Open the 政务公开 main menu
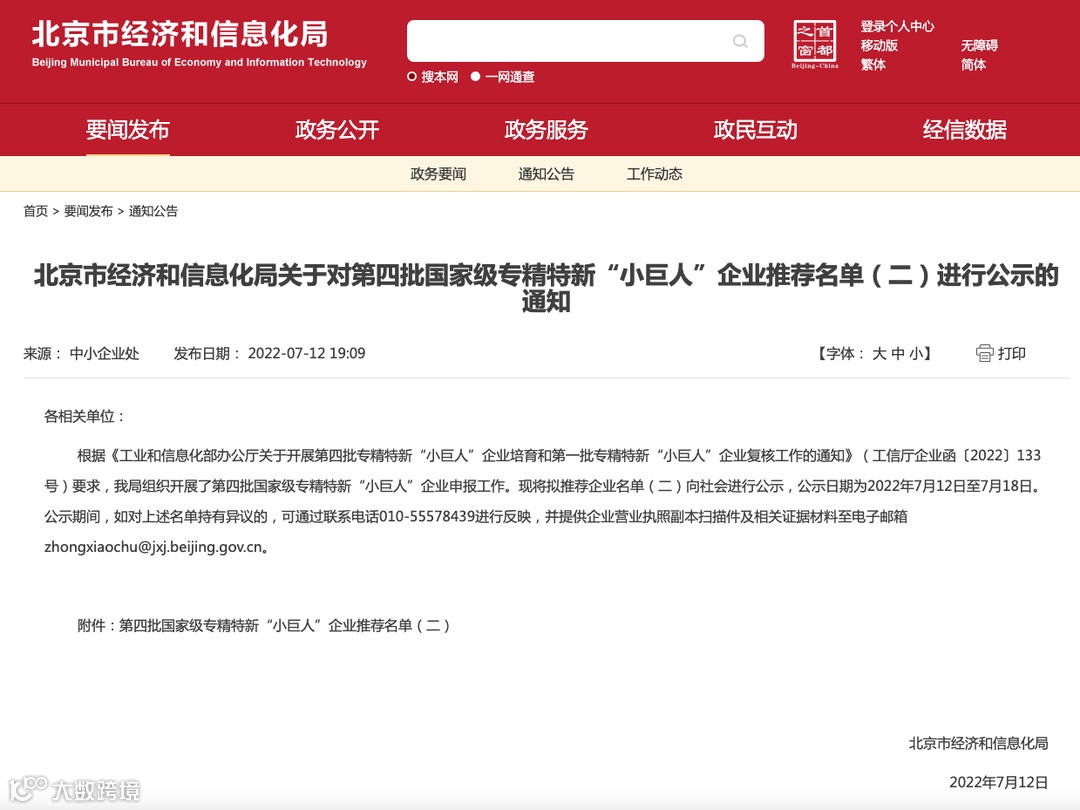Viewport: 1080px width, 810px height. point(337,129)
